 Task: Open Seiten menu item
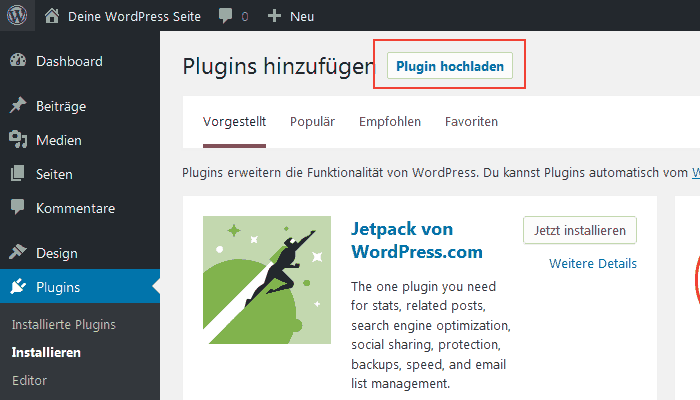coord(54,174)
